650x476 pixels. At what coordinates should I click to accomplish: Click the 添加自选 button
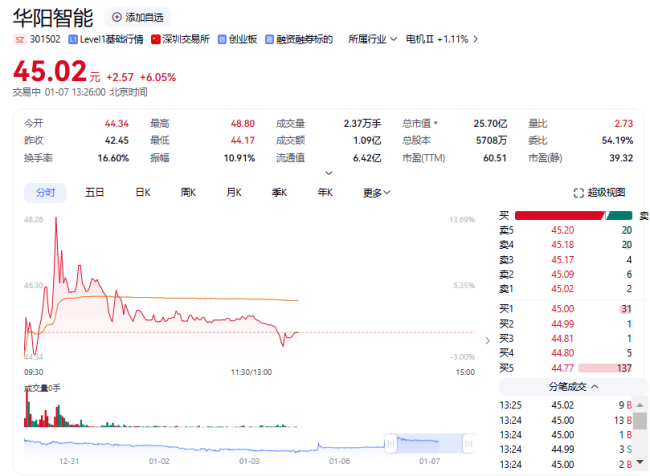tap(137, 17)
